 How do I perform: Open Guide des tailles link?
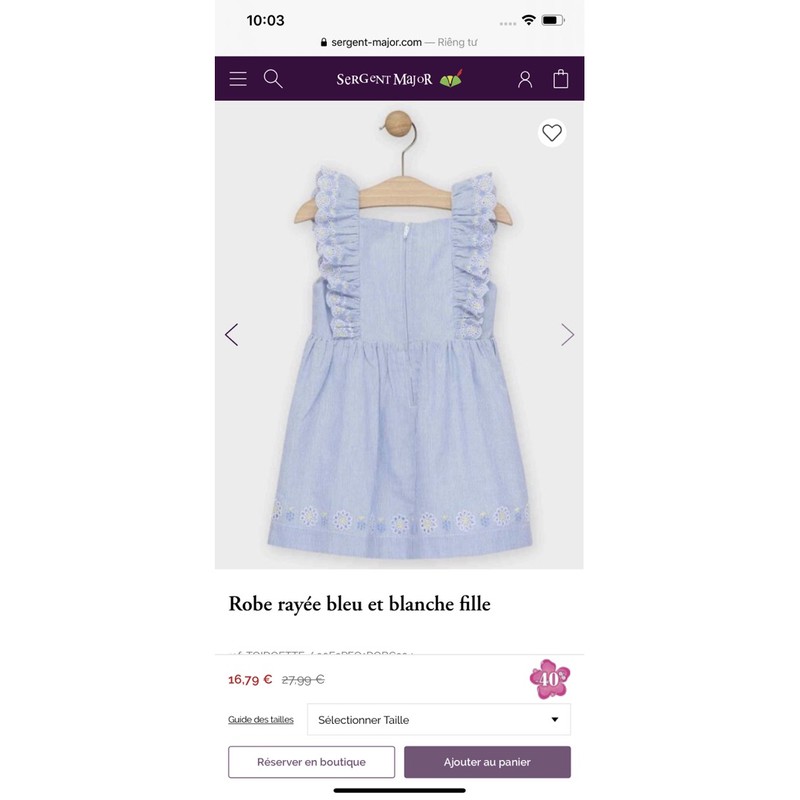(261, 719)
